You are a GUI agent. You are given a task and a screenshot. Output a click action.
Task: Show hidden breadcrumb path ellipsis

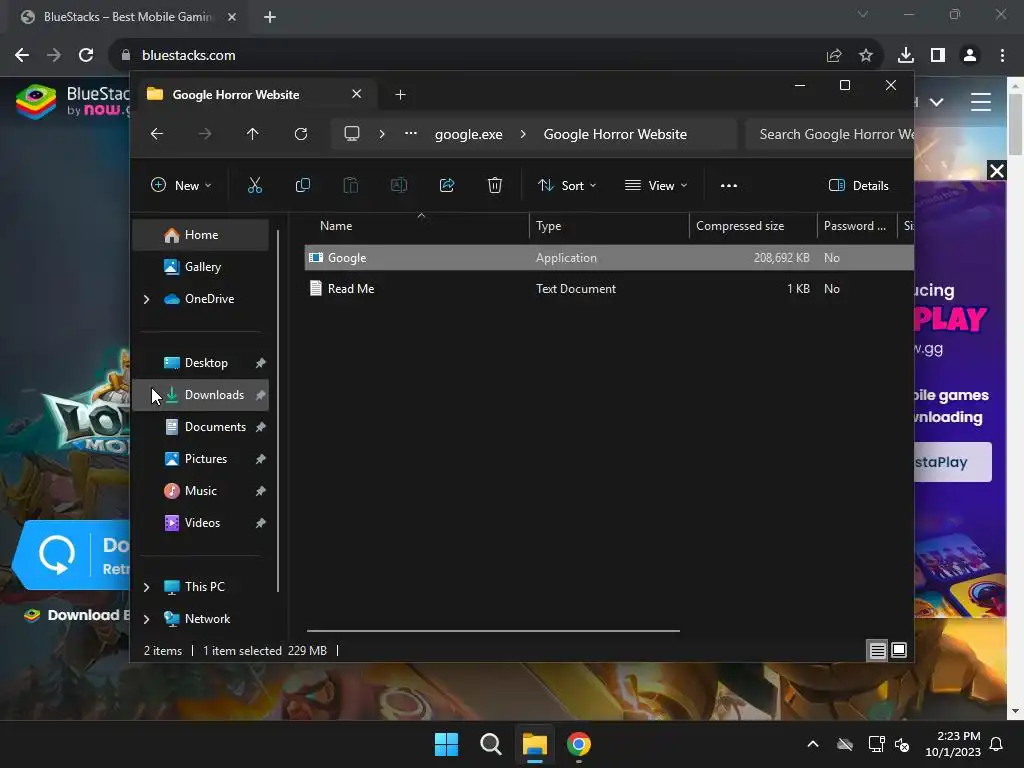(411, 133)
